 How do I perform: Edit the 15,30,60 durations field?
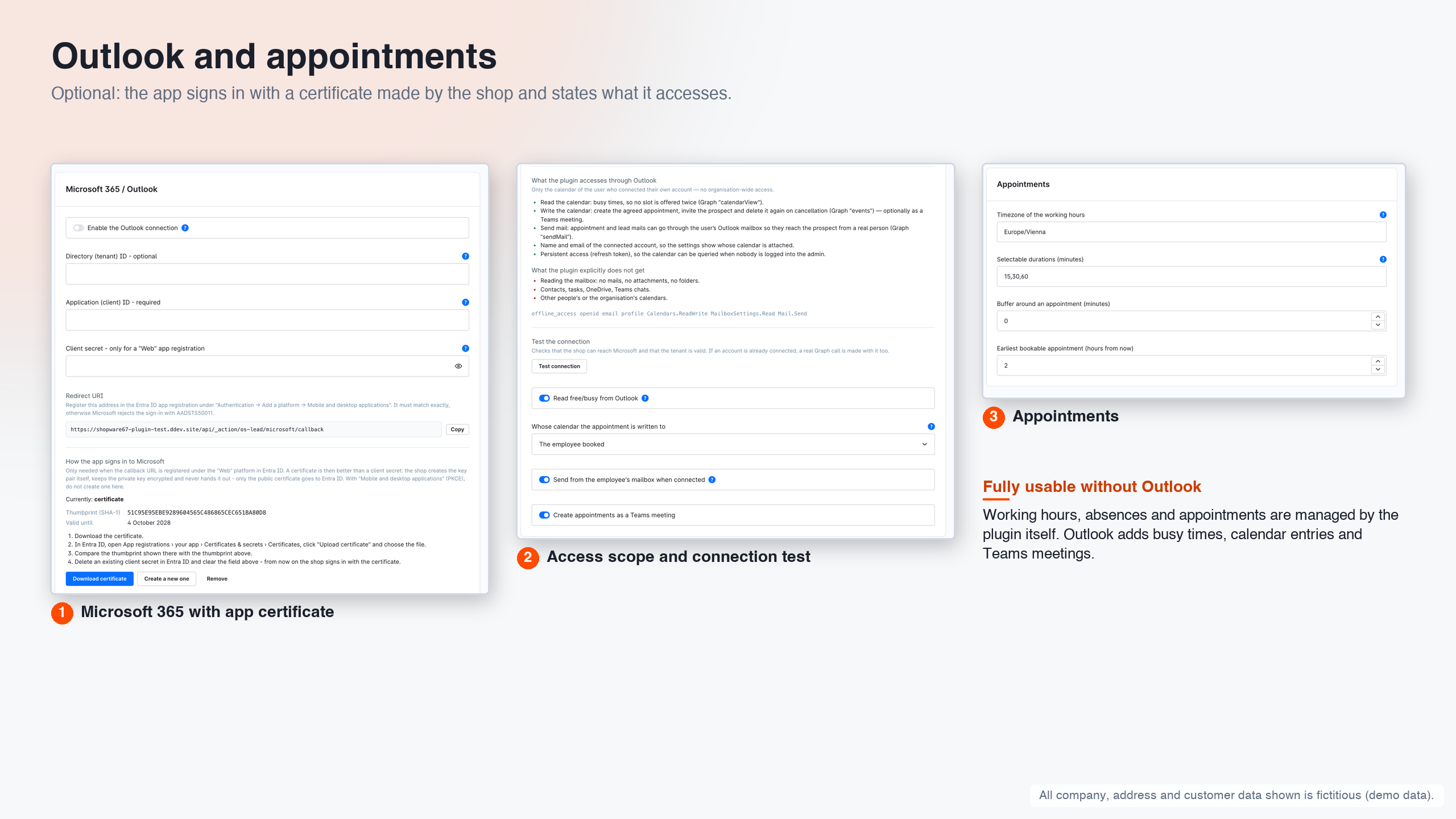(1192, 276)
